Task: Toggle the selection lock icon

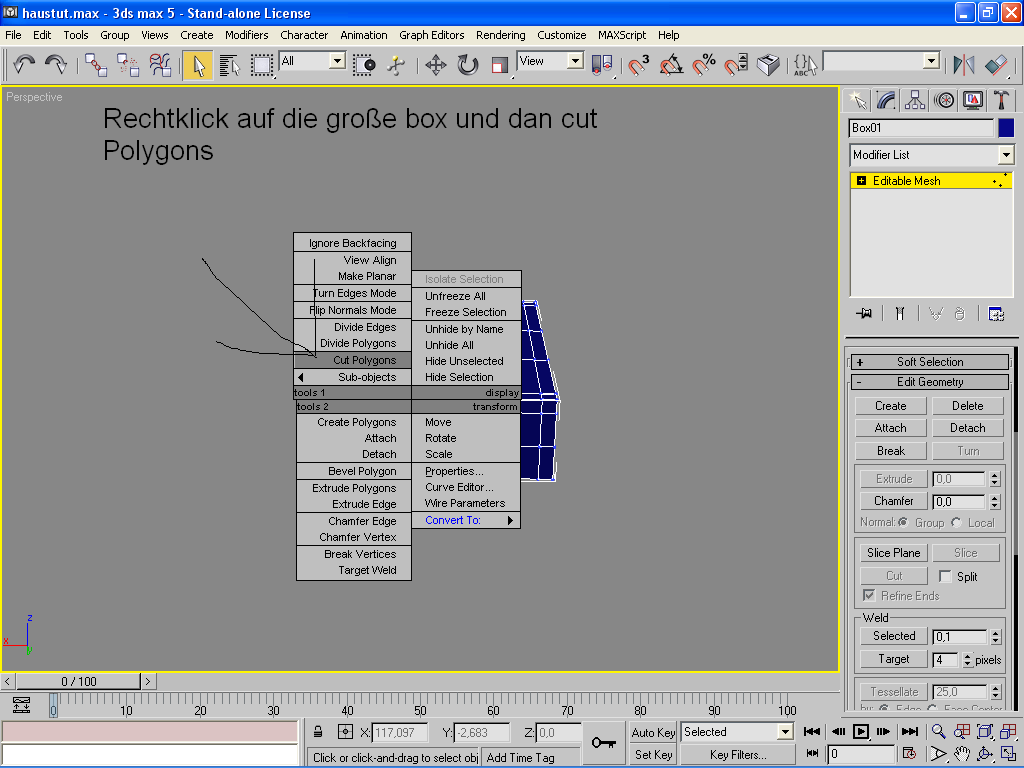Action: pyautogui.click(x=318, y=732)
